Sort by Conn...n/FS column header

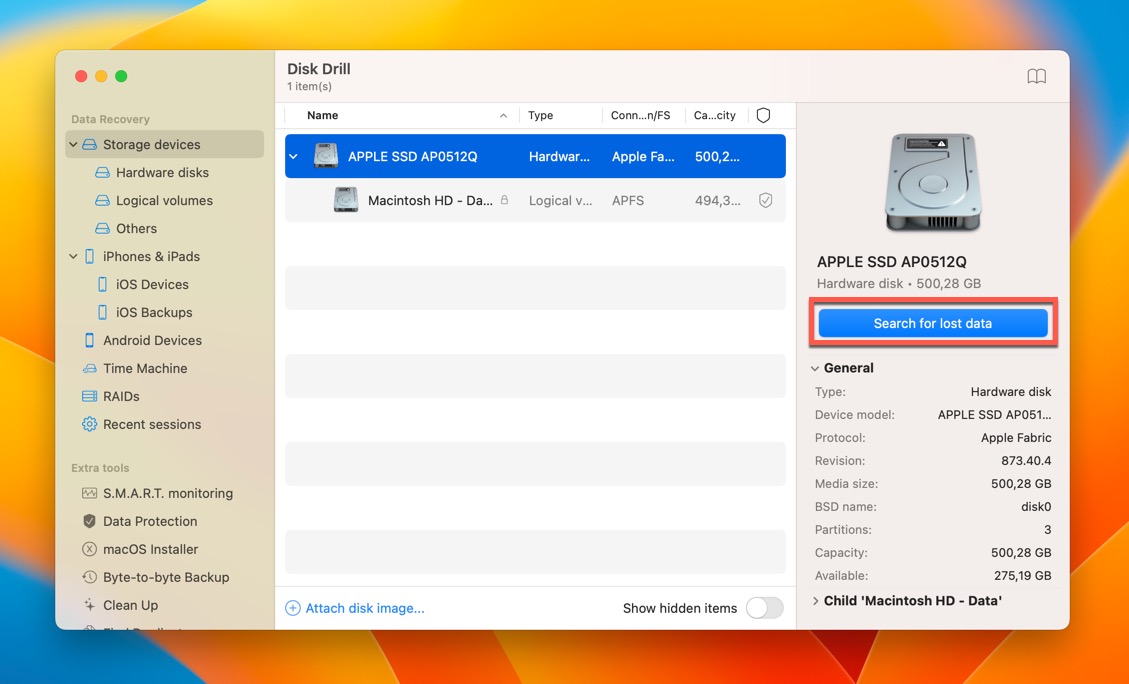coord(640,115)
